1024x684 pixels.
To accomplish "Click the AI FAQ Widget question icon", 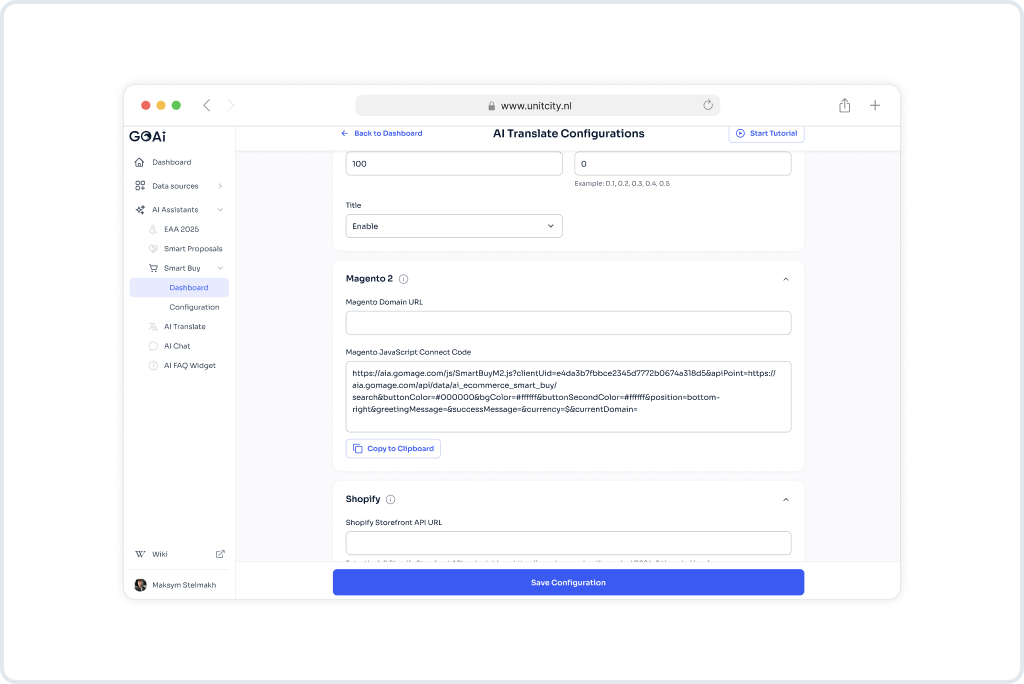I will point(153,366).
